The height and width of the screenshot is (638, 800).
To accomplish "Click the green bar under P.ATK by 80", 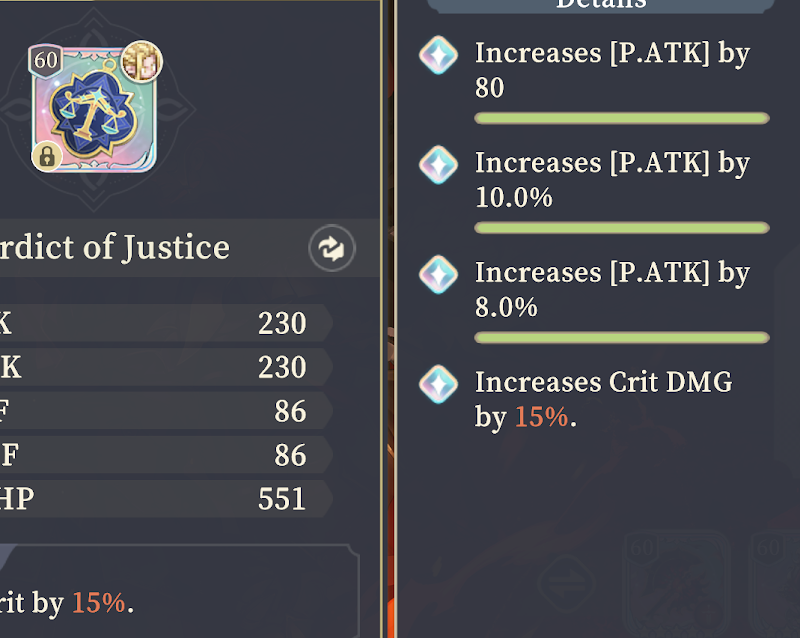I will [x=621, y=118].
